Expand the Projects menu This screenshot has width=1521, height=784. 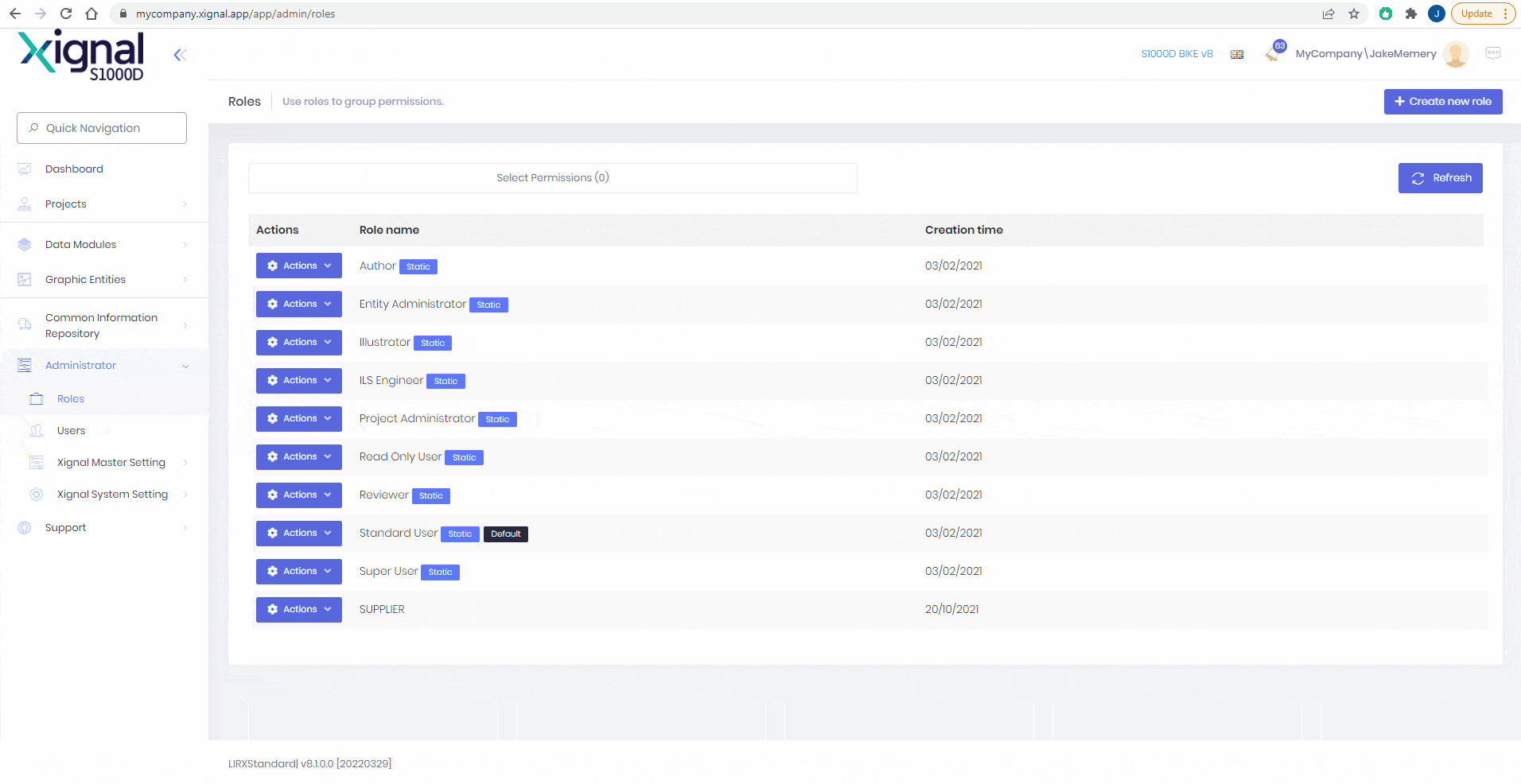(103, 204)
